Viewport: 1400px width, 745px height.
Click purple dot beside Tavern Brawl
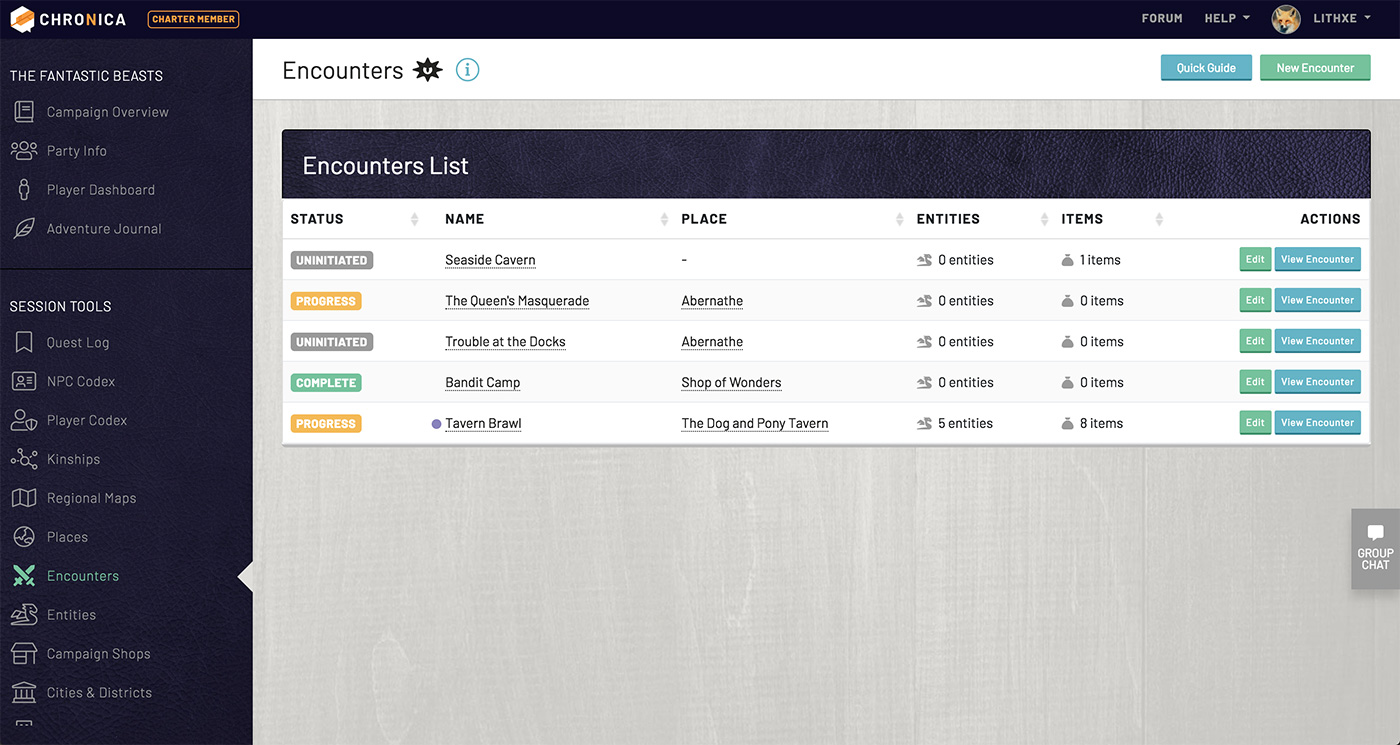tap(436, 424)
